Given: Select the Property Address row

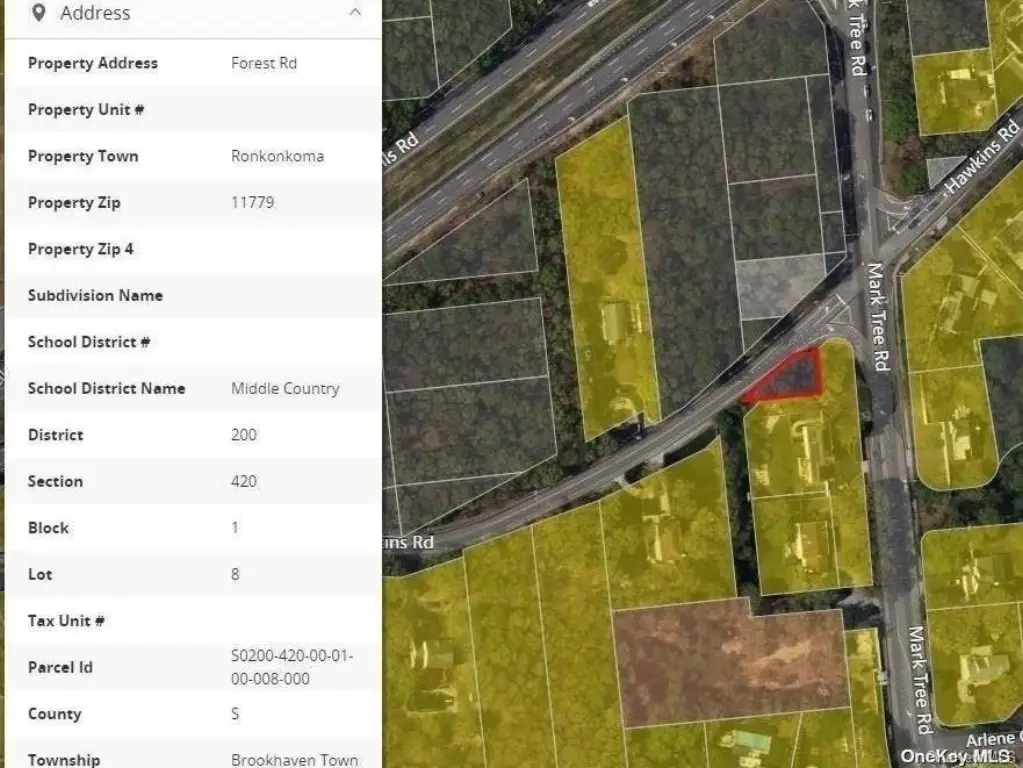Looking at the screenshot, I should 193,63.
